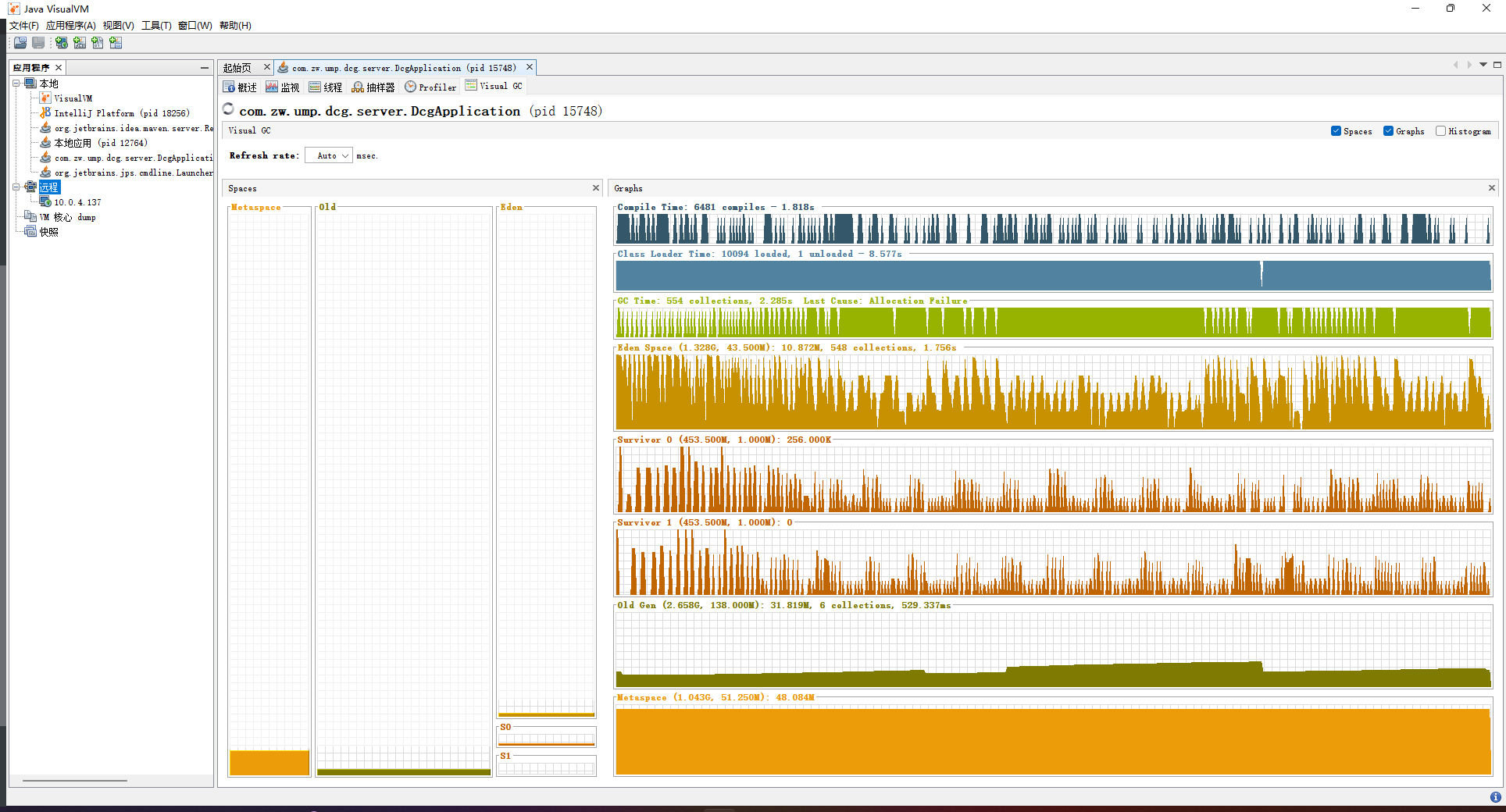This screenshot has width=1506, height=812.
Task: Click the Class Loader Time graph
Action: pyautogui.click(x=1054, y=276)
